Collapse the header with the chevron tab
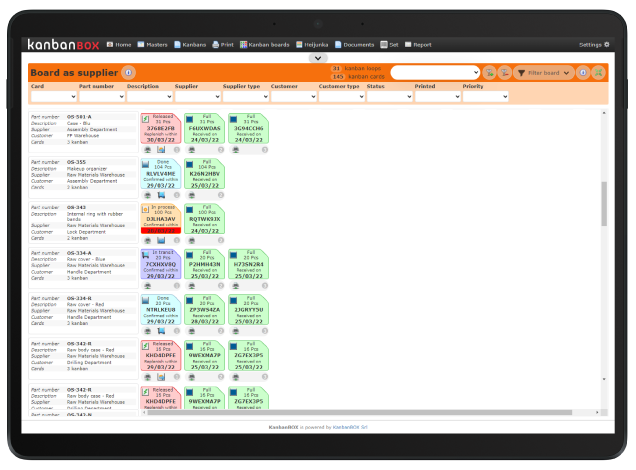The width and height of the screenshot is (636, 470). (x=318, y=58)
